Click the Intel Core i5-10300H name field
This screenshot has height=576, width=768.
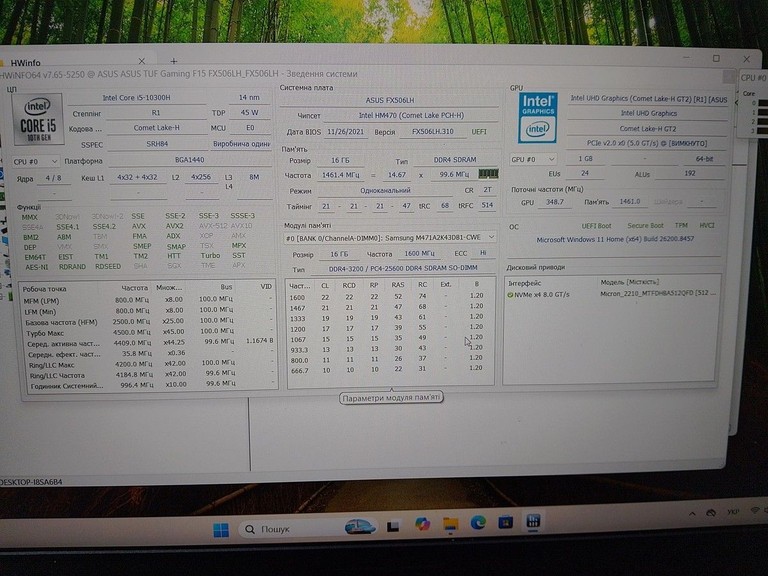(x=137, y=98)
